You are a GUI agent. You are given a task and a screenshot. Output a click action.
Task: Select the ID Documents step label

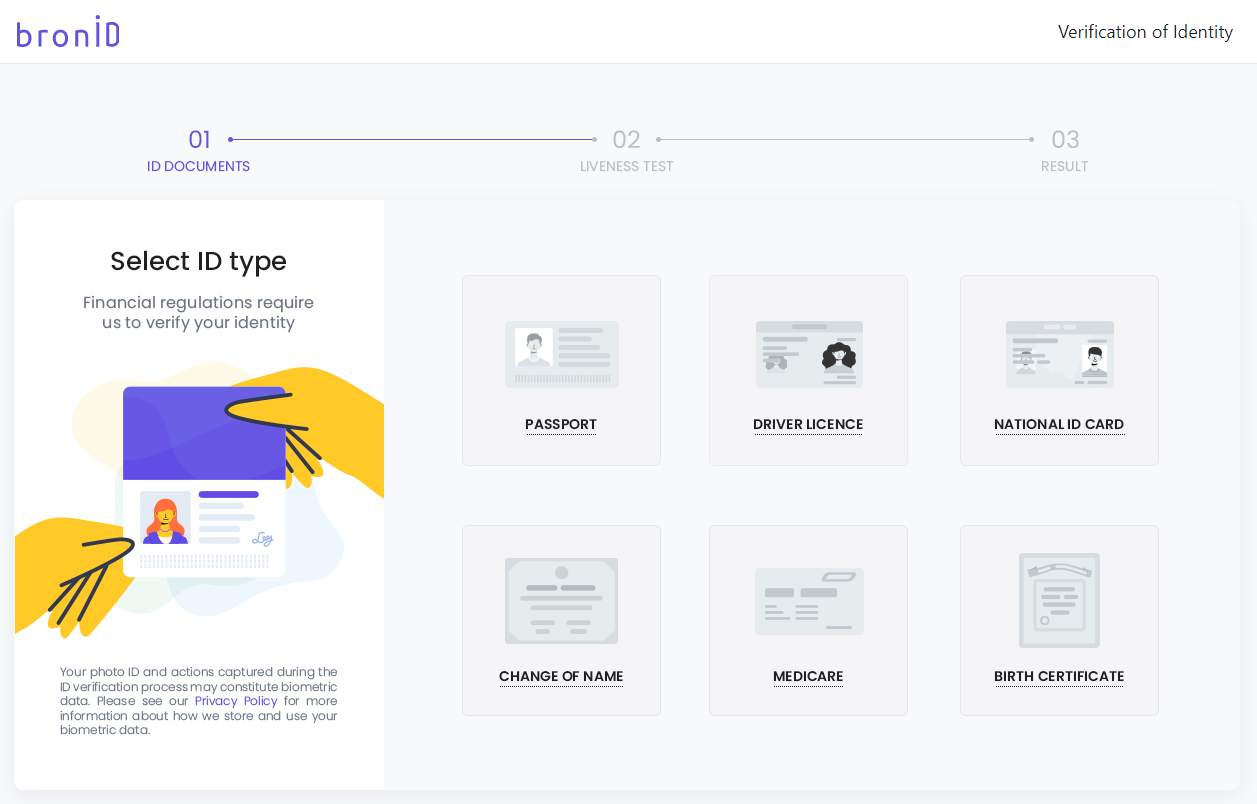(x=198, y=166)
